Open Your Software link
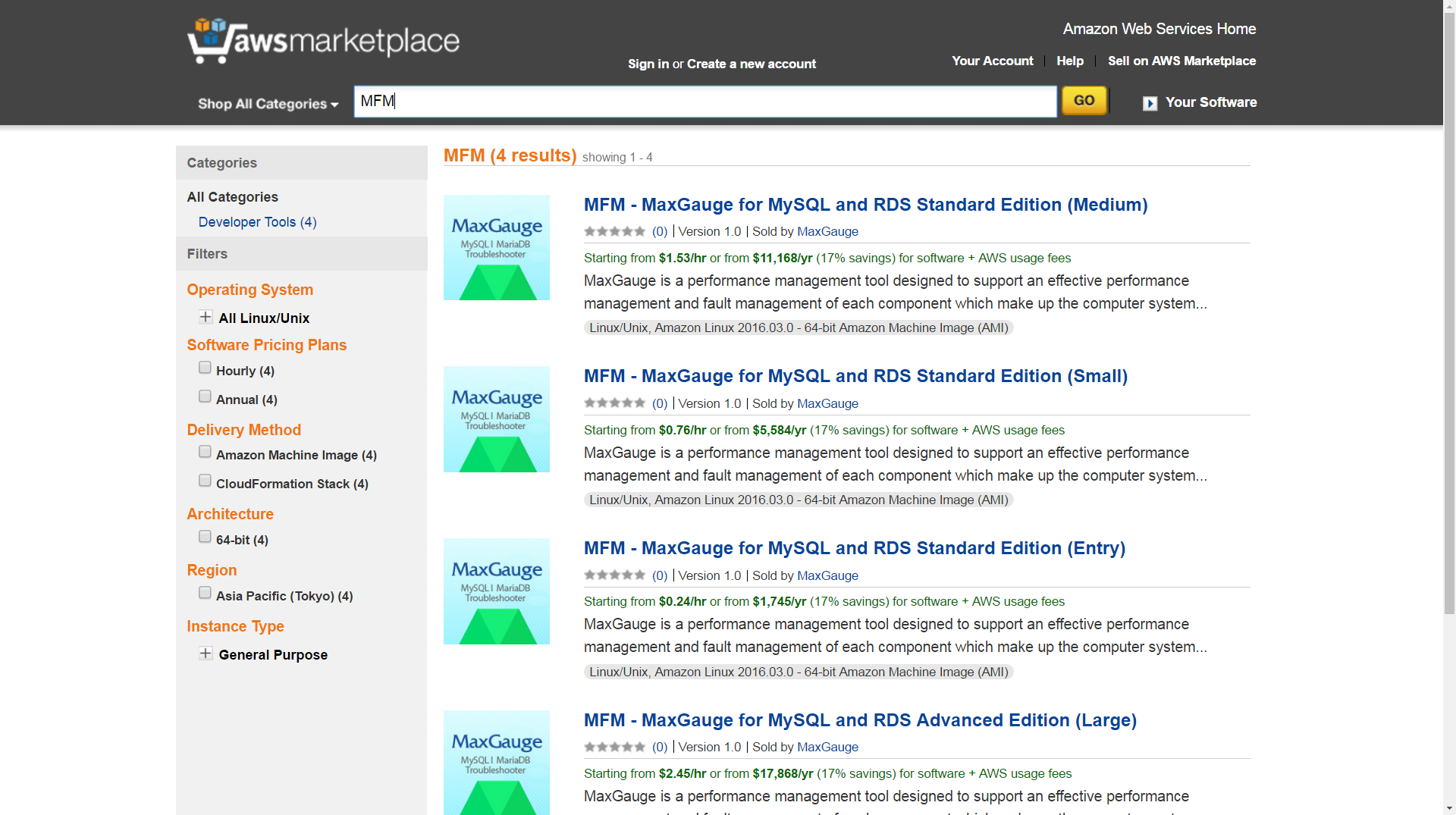The height and width of the screenshot is (815, 1456). tap(1211, 102)
